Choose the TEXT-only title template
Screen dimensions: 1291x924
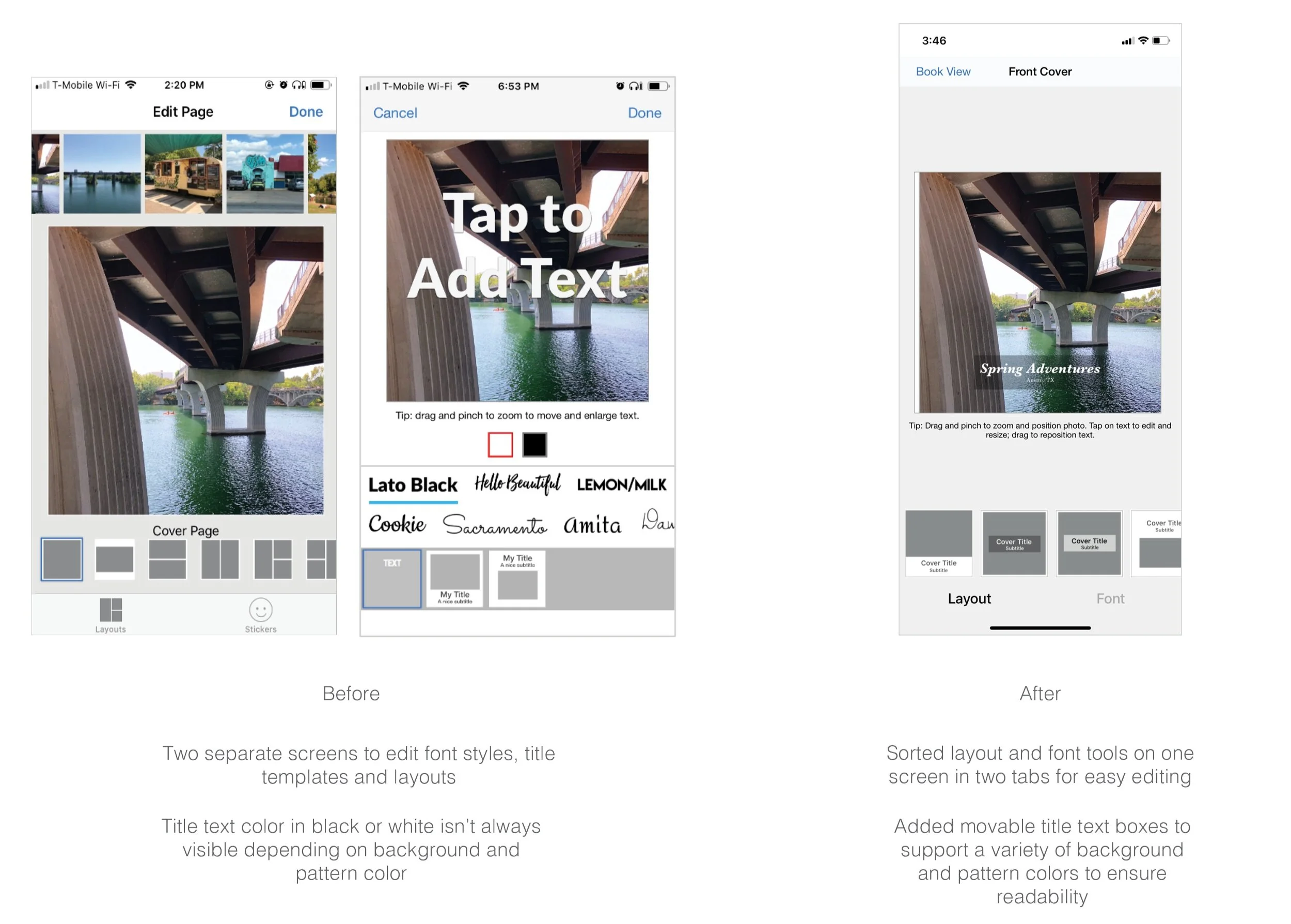click(x=392, y=578)
